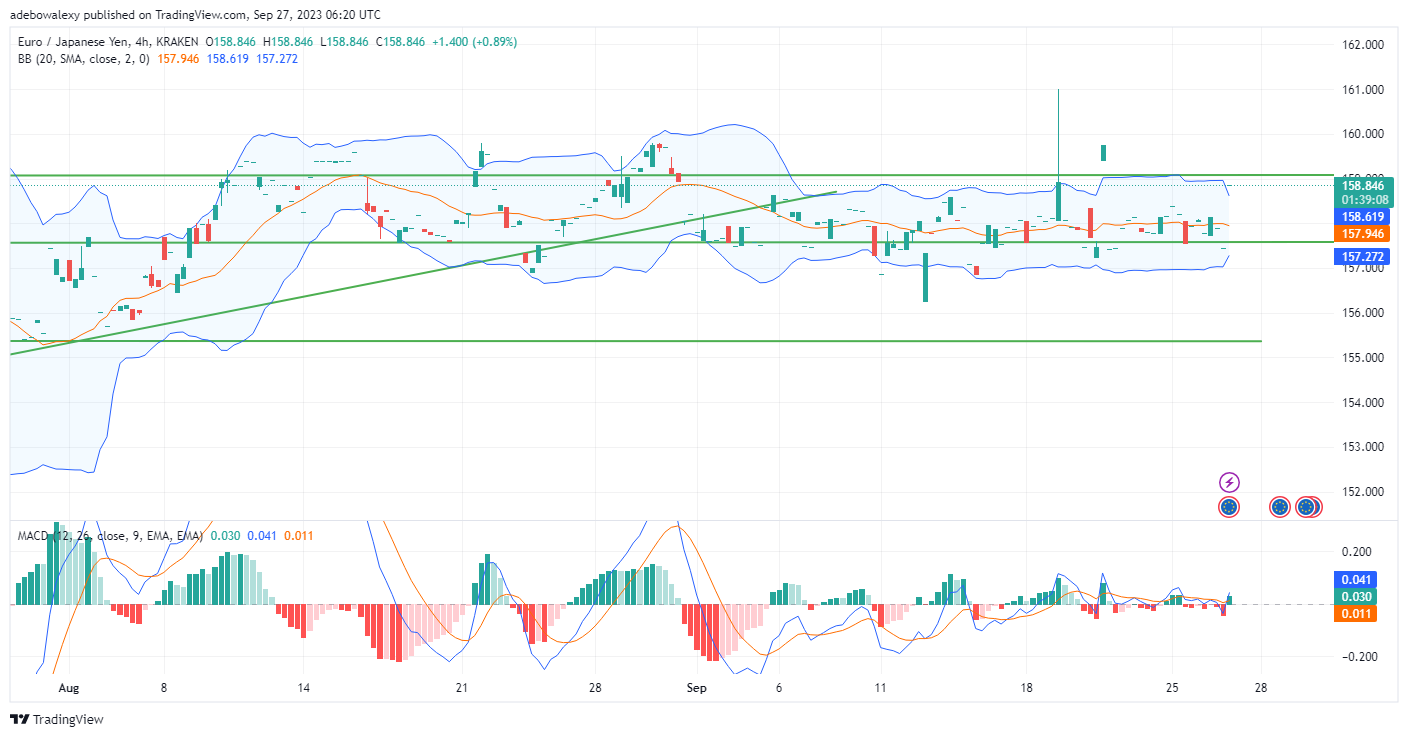Click the open value O158.846
Image resolution: width=1408 pixels, height=737 pixels.
coord(233,42)
